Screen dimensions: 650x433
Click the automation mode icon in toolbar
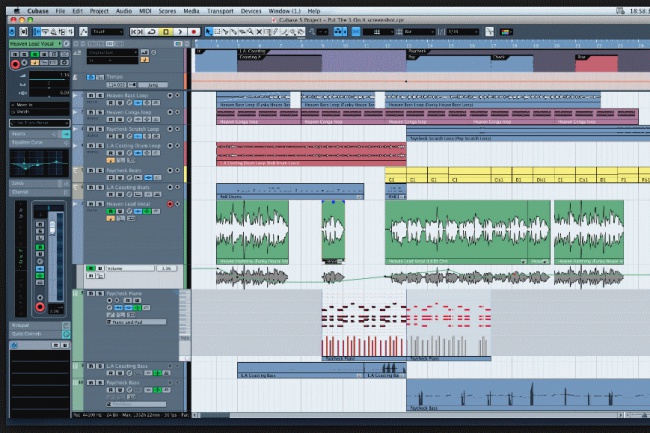(x=83, y=32)
